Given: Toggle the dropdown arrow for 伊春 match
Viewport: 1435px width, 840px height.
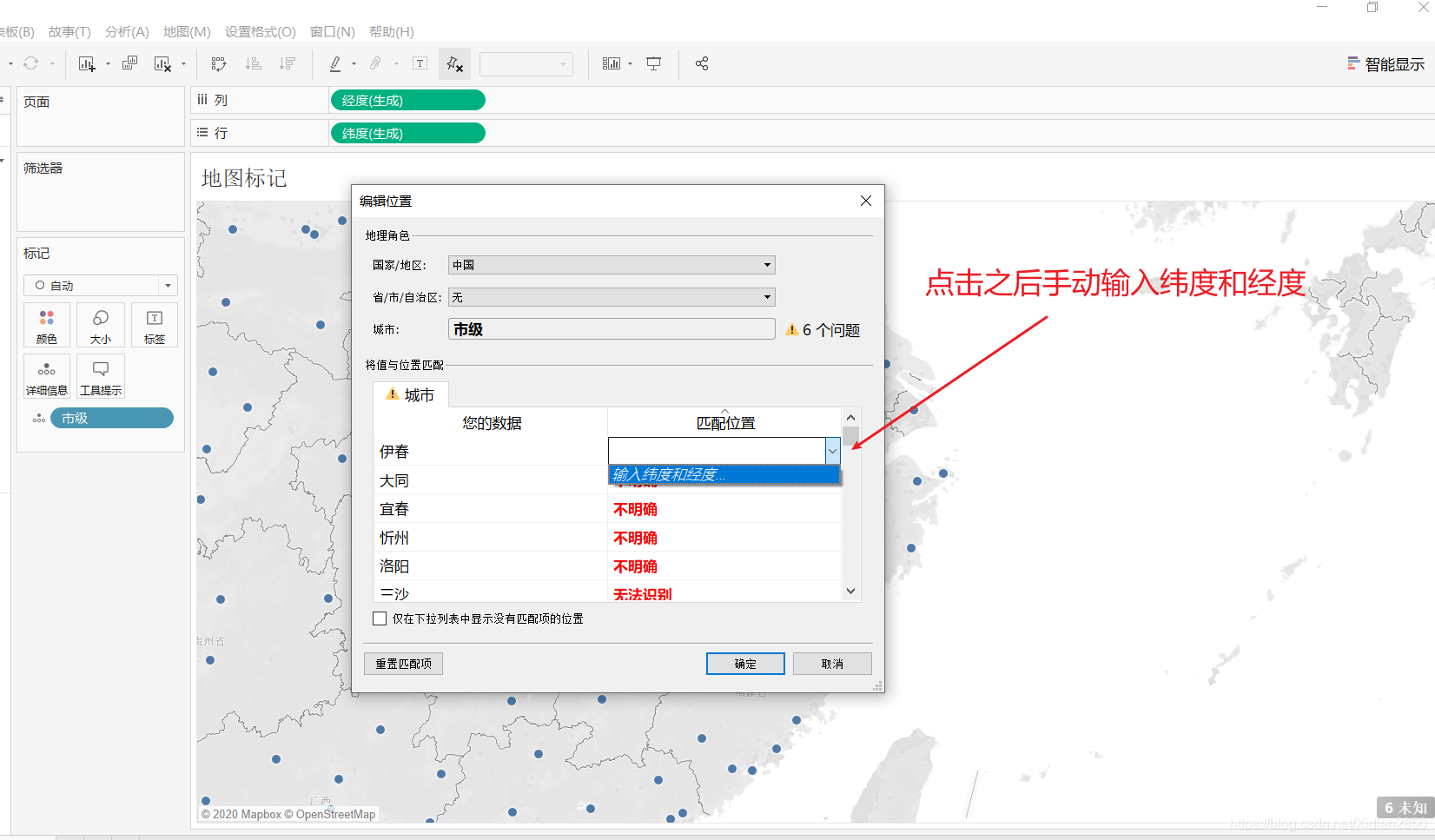Looking at the screenshot, I should (832, 451).
